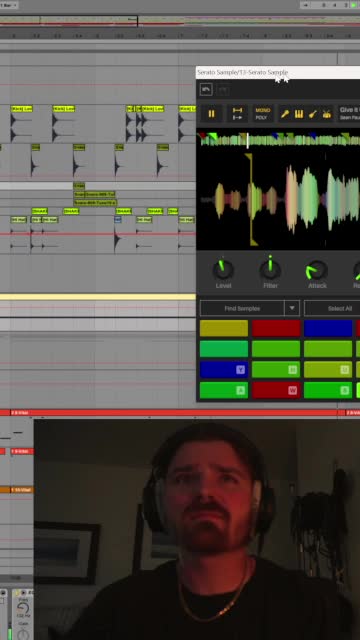Trigger the olive pad labeled U
360x640 pixels.
click(x=328, y=370)
